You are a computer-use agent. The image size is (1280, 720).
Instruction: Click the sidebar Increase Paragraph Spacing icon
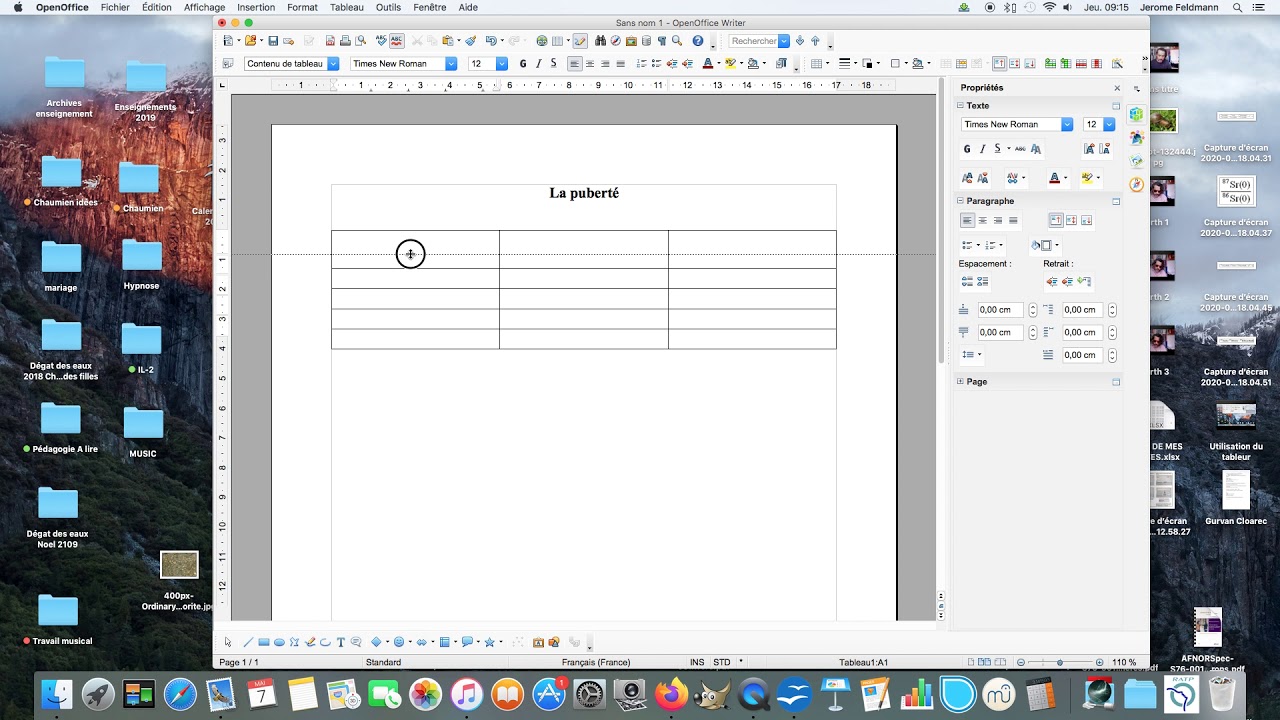pyautogui.click(x=967, y=282)
